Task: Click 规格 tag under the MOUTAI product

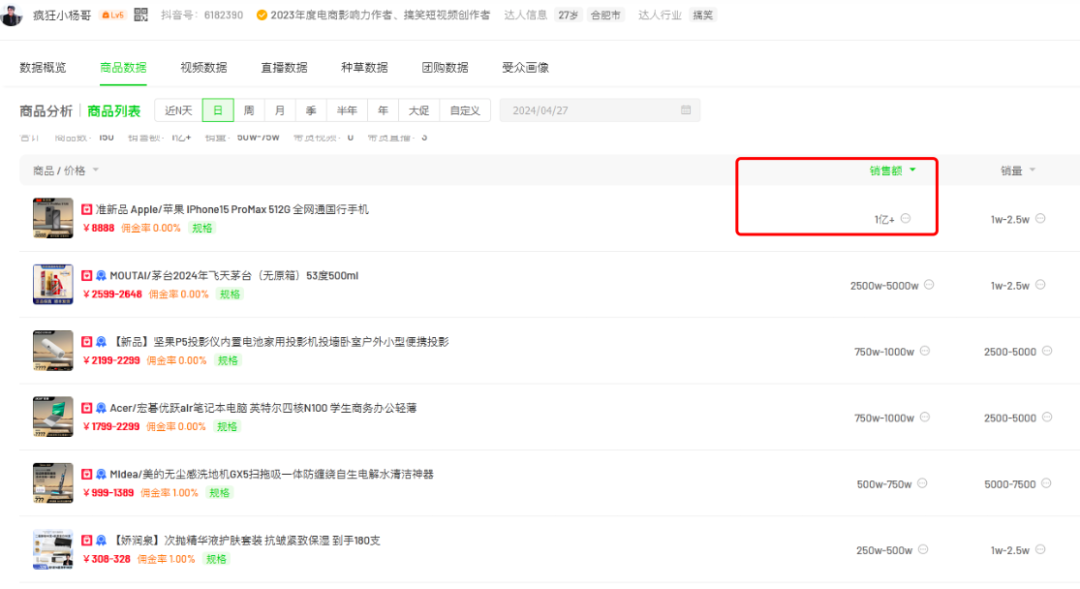Action: tap(230, 294)
